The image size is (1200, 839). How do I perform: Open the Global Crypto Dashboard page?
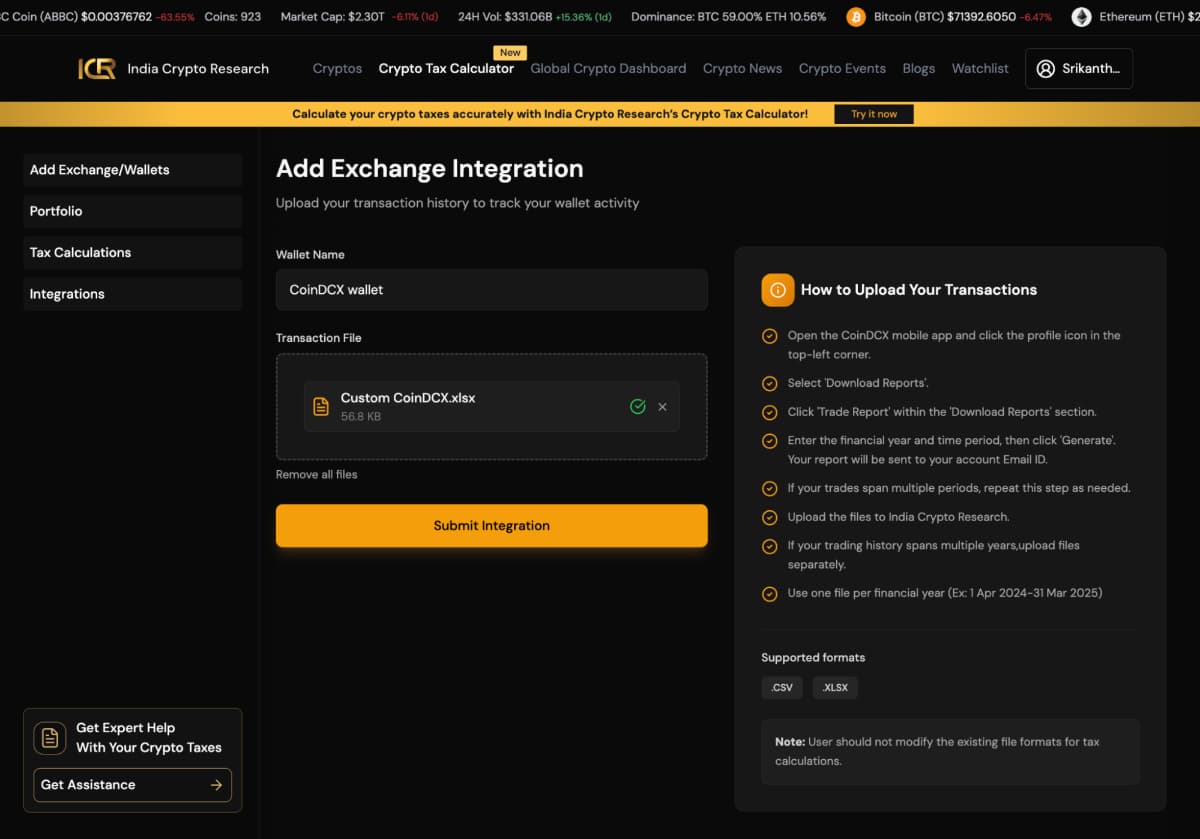point(608,69)
